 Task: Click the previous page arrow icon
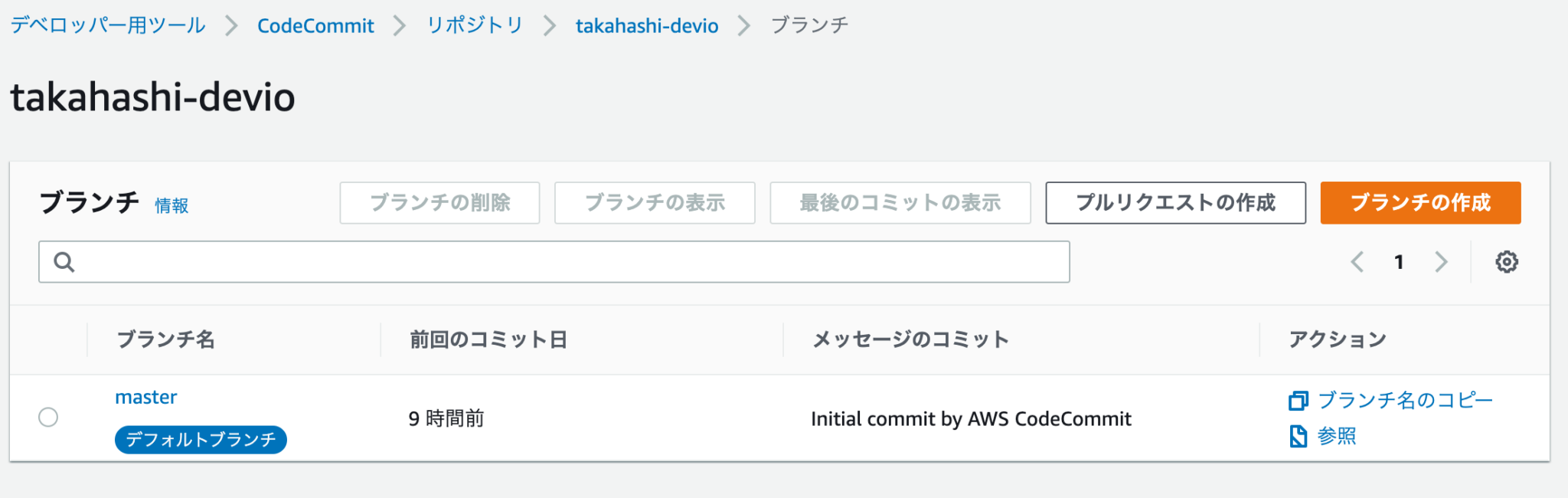pyautogui.click(x=1357, y=261)
